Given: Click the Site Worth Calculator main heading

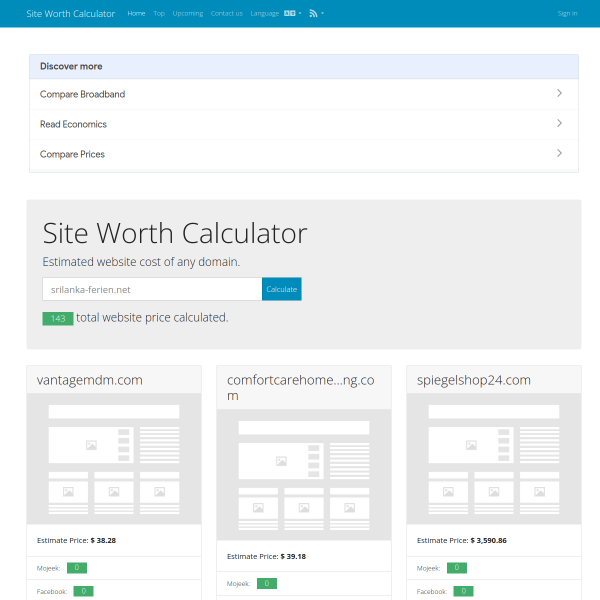Looking at the screenshot, I should pyautogui.click(x=175, y=233).
